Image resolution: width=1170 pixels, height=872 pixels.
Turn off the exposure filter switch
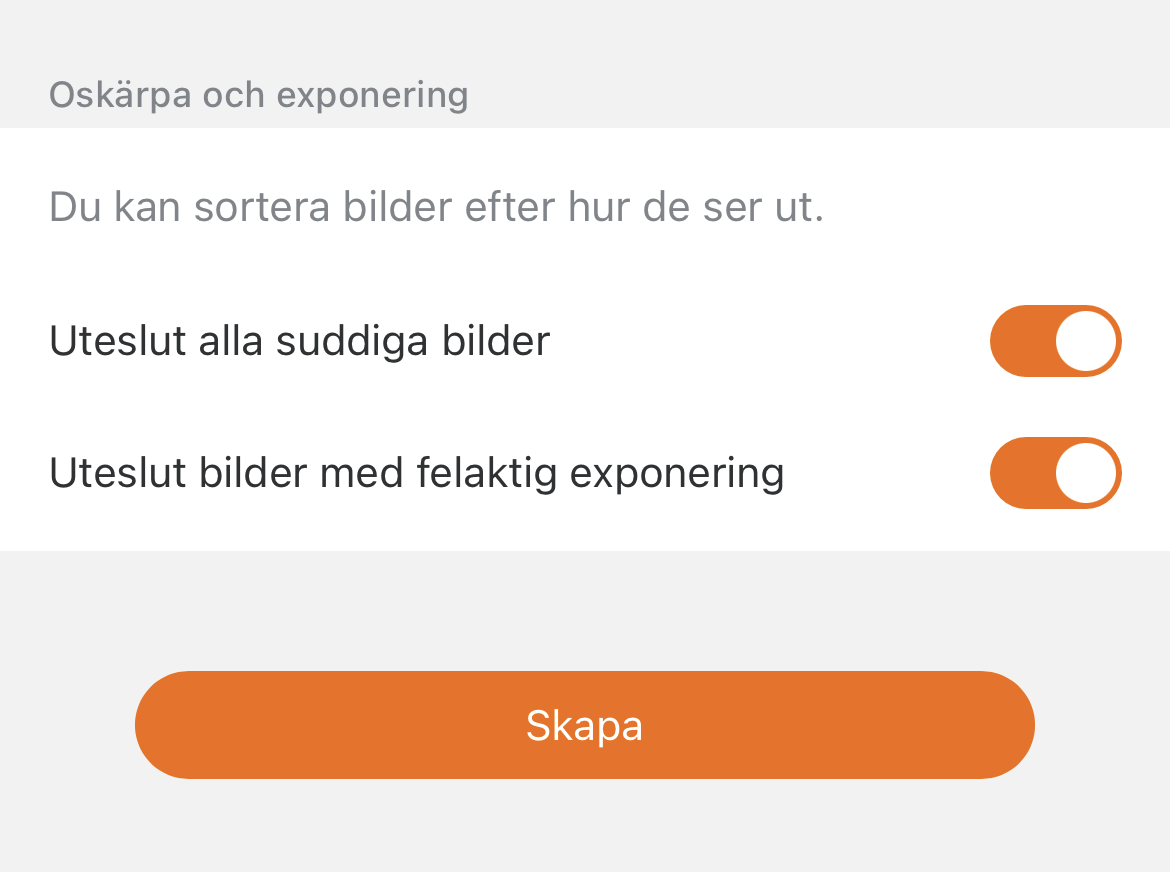pos(1055,473)
